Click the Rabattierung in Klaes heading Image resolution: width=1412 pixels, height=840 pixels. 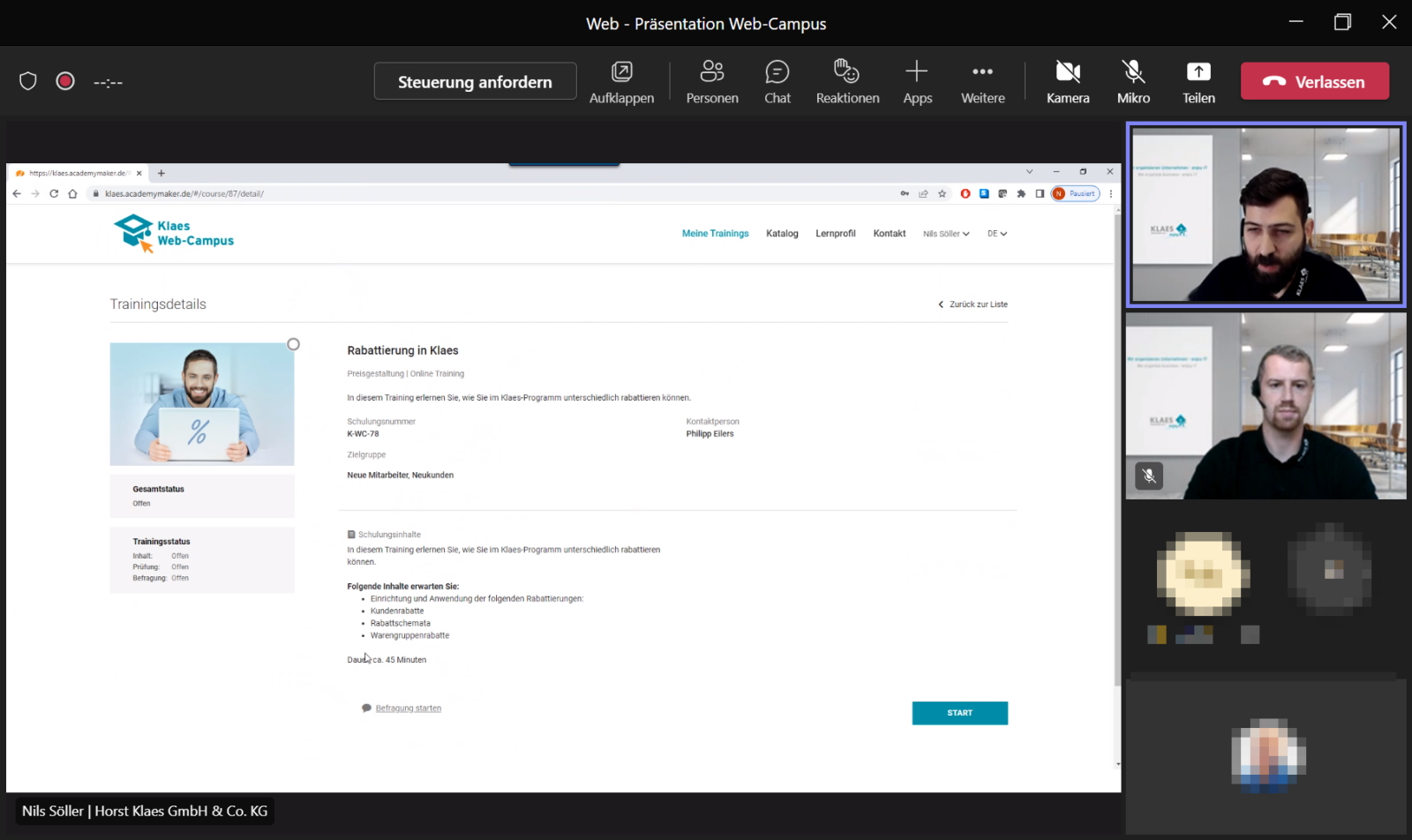402,350
